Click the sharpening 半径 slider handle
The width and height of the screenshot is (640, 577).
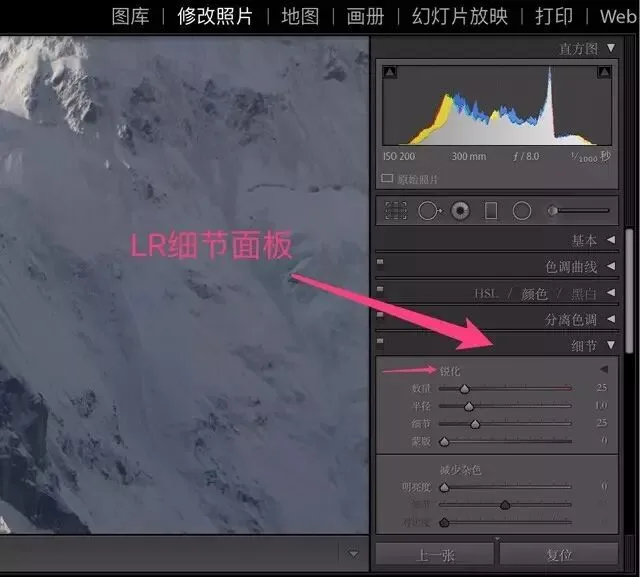click(x=469, y=406)
